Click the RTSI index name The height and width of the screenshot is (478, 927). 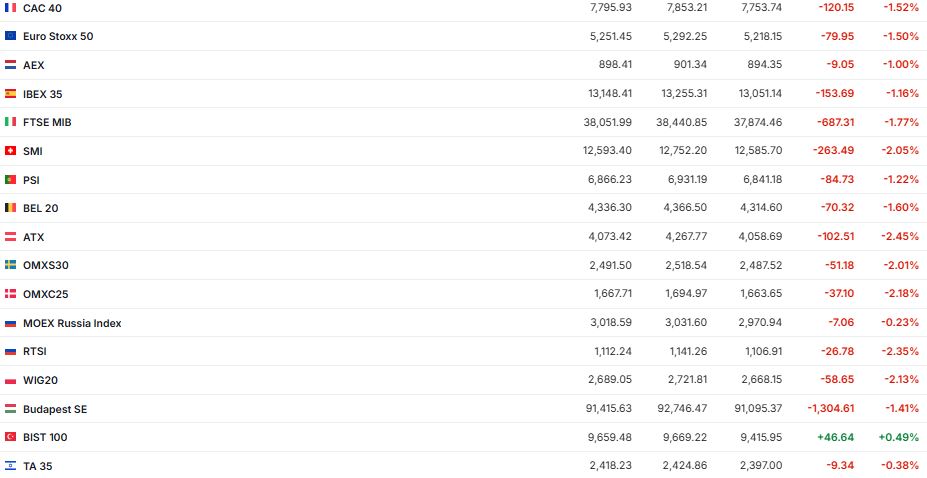click(x=35, y=351)
